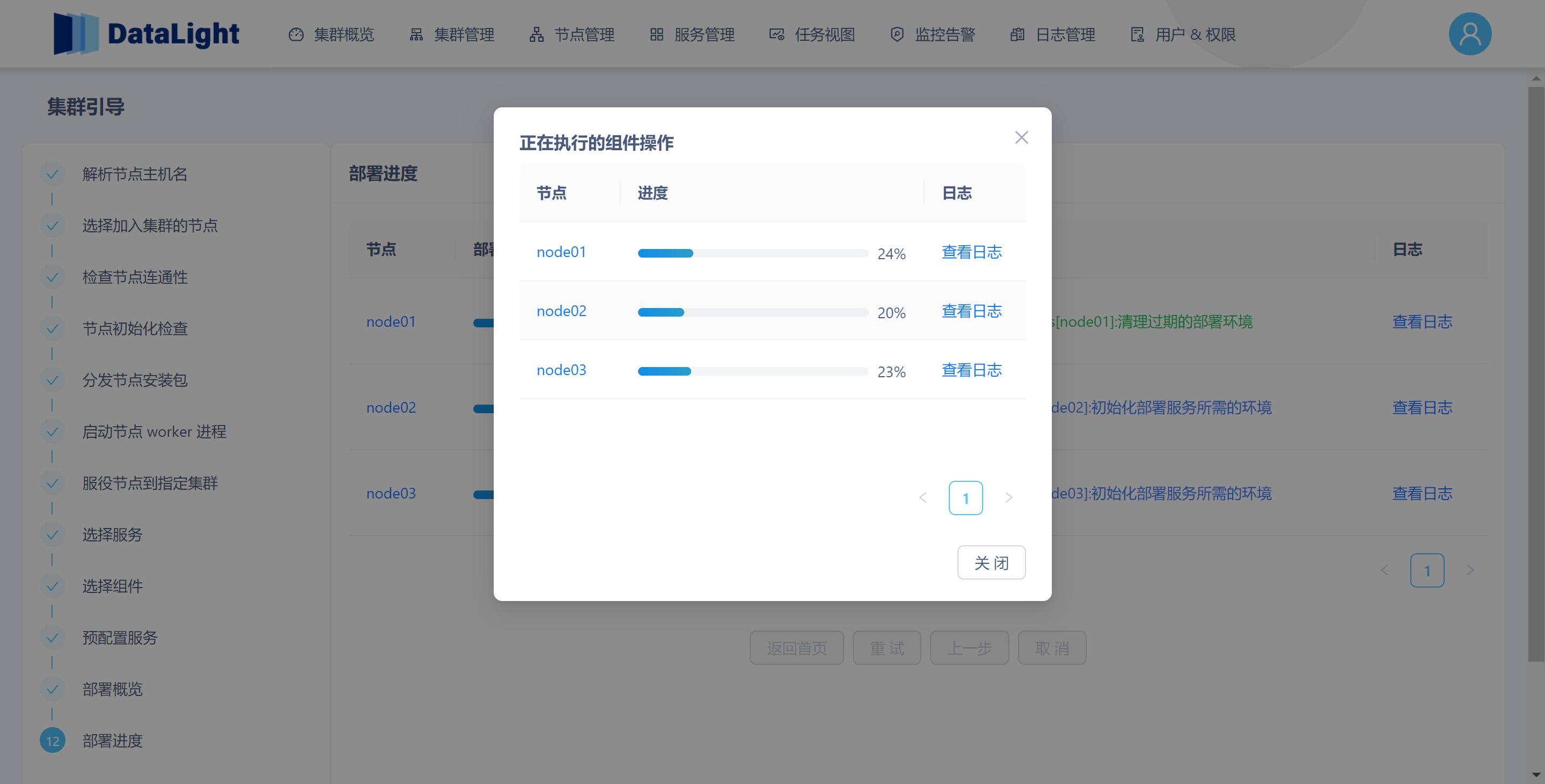View log for node01 in dialog
The width and height of the screenshot is (1545, 784).
pos(972,252)
